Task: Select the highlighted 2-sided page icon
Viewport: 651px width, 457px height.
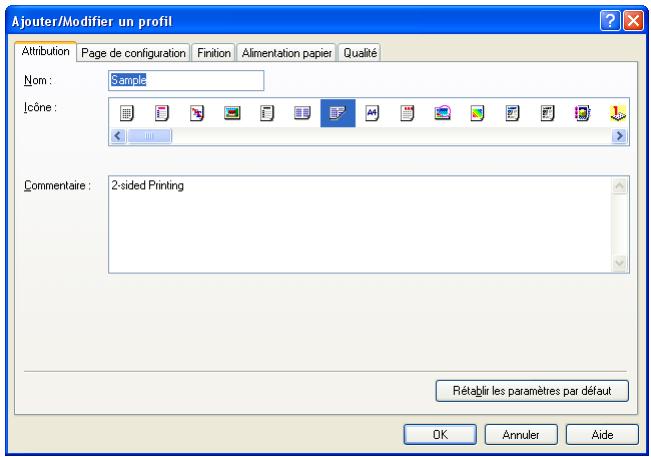Action: point(338,113)
